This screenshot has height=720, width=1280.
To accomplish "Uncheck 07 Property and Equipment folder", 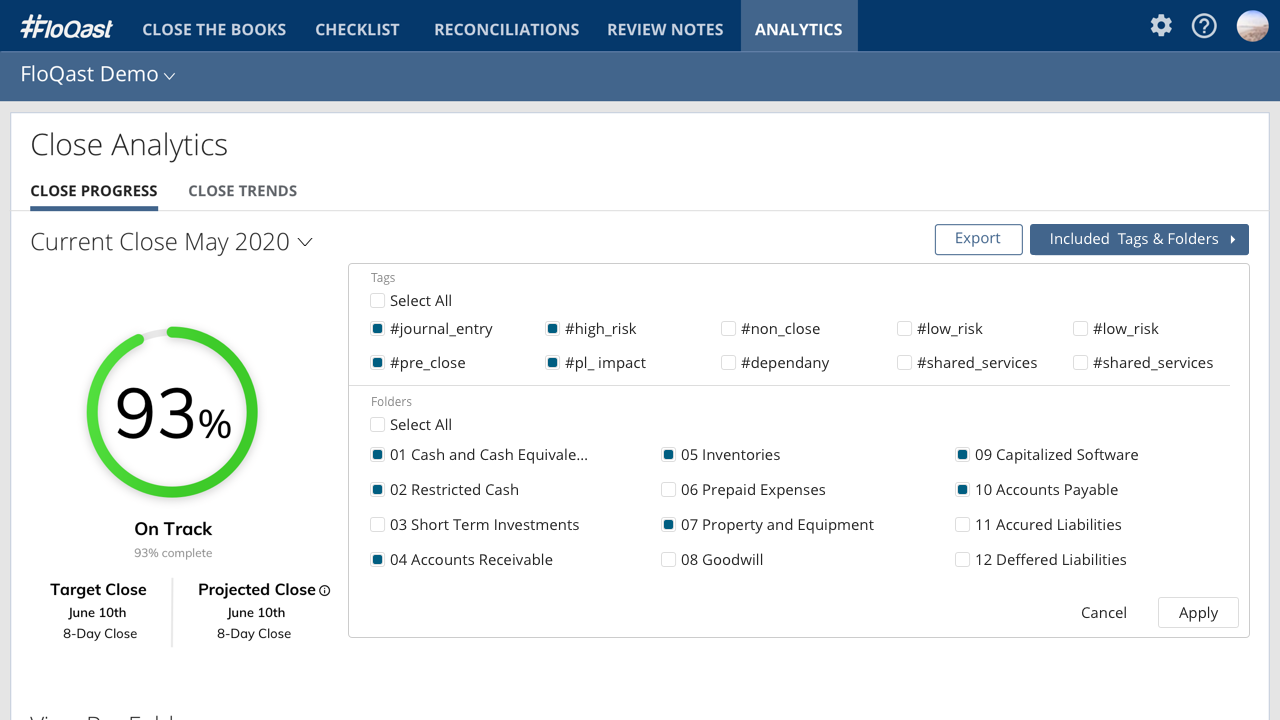I will [668, 524].
